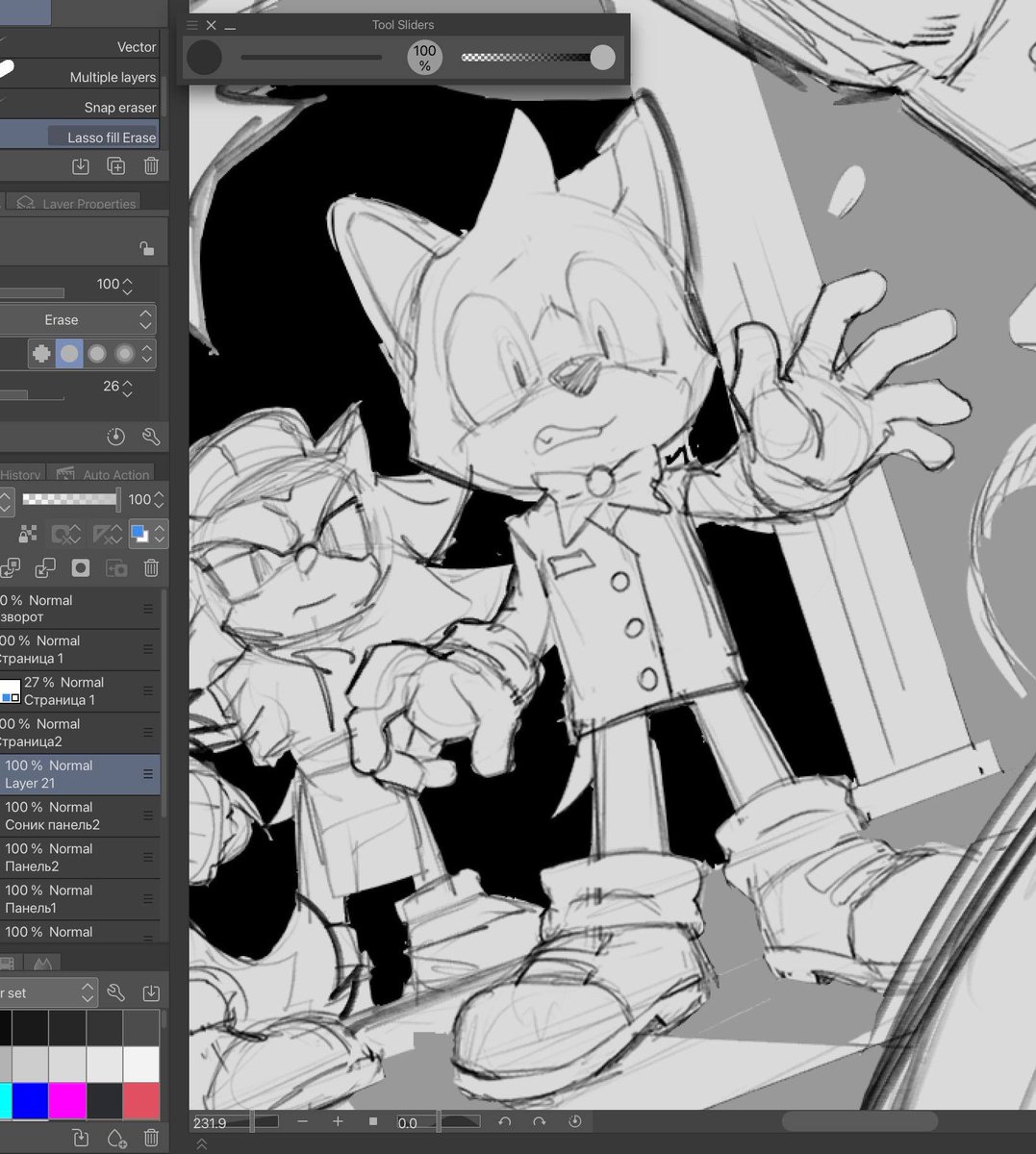Select the Vector eraser sub tool
1036x1154 pixels.
80,46
